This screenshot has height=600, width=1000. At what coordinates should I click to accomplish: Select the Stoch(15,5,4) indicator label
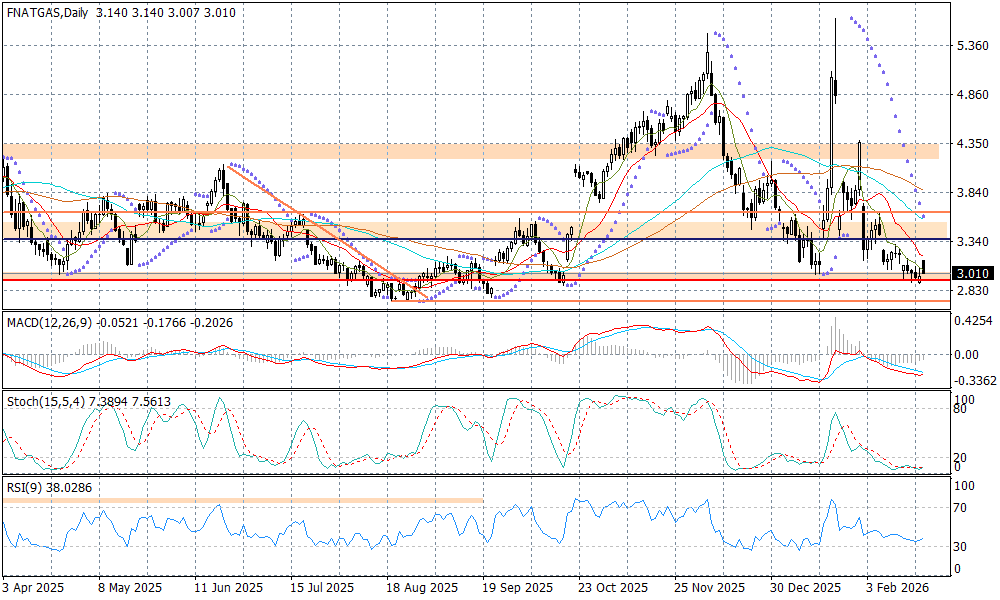click(x=43, y=401)
